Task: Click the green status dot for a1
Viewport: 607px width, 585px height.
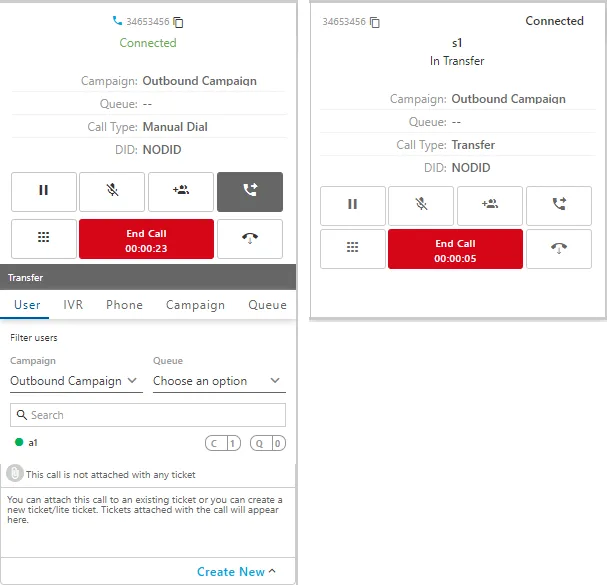Action: click(x=19, y=442)
